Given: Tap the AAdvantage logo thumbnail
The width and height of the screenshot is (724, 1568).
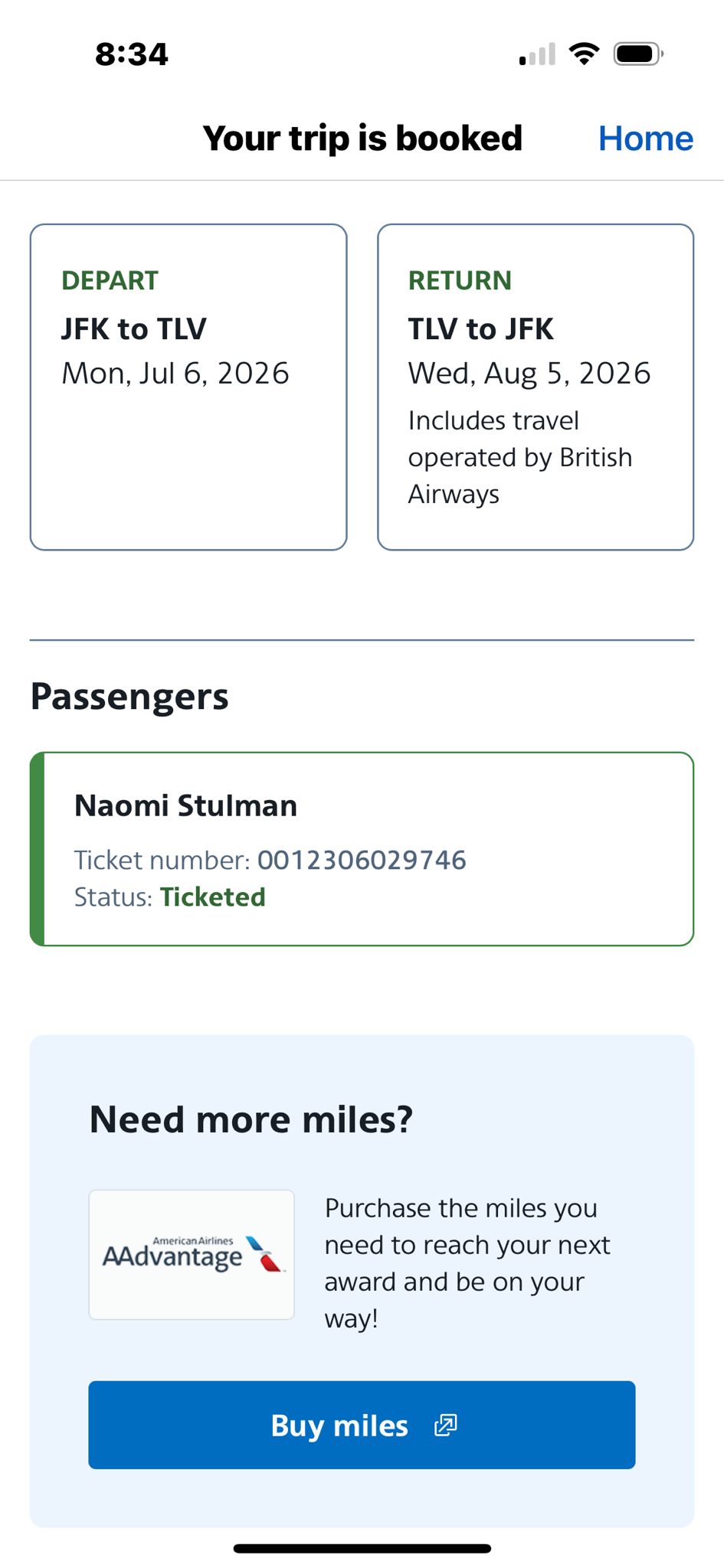Looking at the screenshot, I should tap(192, 1254).
